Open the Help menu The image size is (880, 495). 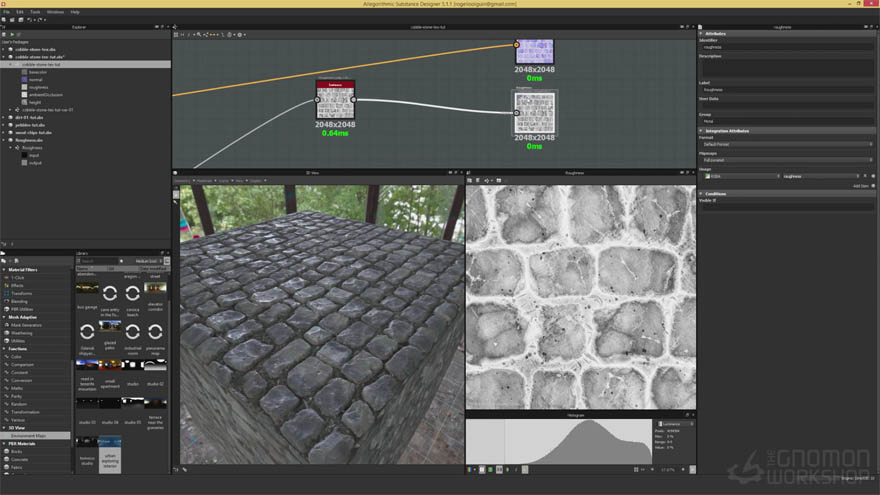pos(75,12)
